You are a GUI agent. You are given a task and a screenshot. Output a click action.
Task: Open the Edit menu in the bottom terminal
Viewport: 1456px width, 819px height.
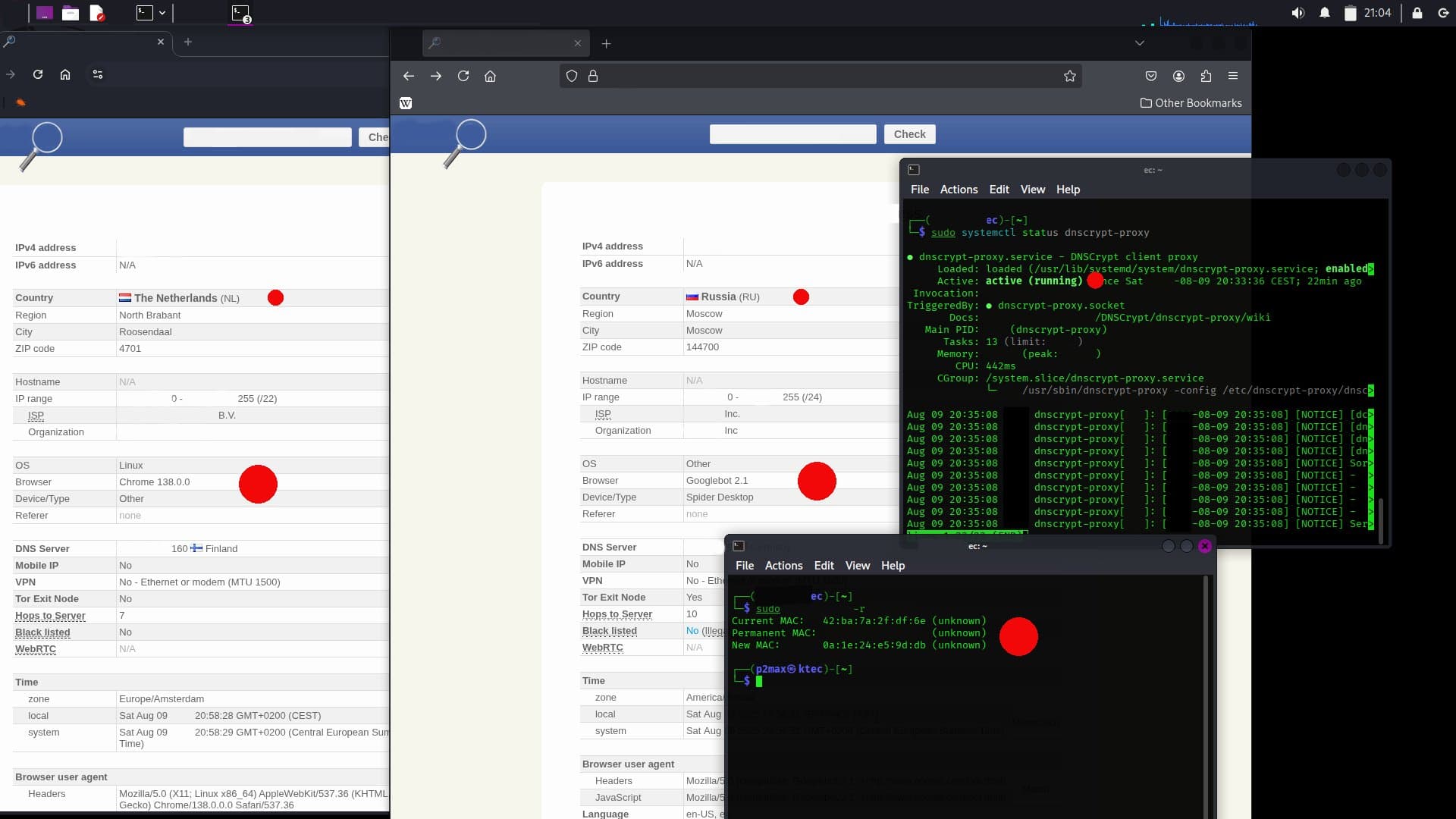point(824,566)
